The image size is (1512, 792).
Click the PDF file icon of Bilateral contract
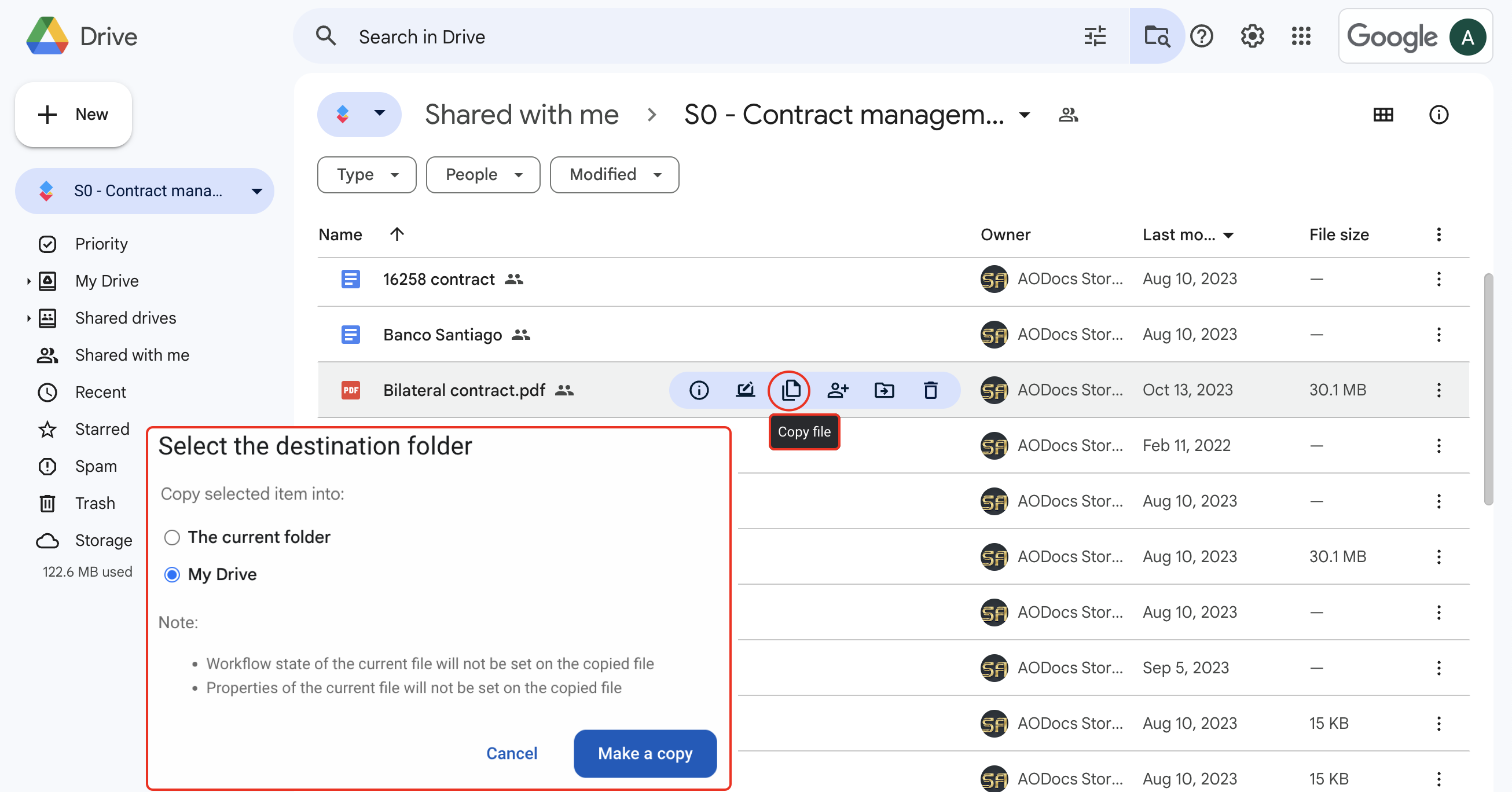(x=350, y=390)
